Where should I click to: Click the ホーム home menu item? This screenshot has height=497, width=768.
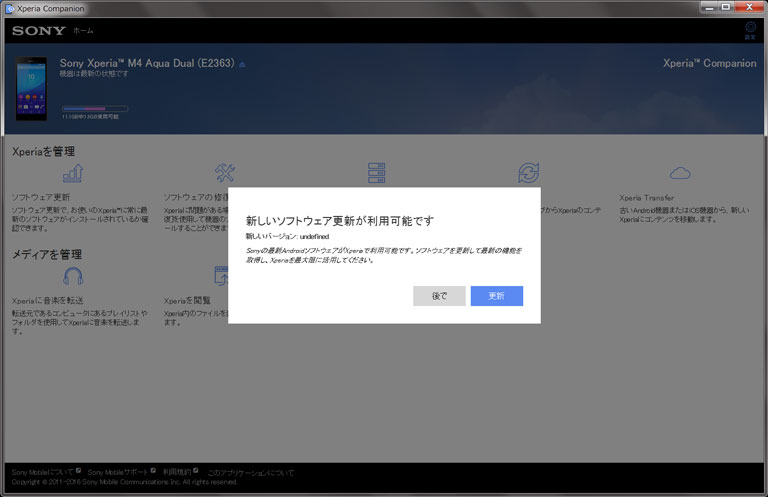click(83, 31)
